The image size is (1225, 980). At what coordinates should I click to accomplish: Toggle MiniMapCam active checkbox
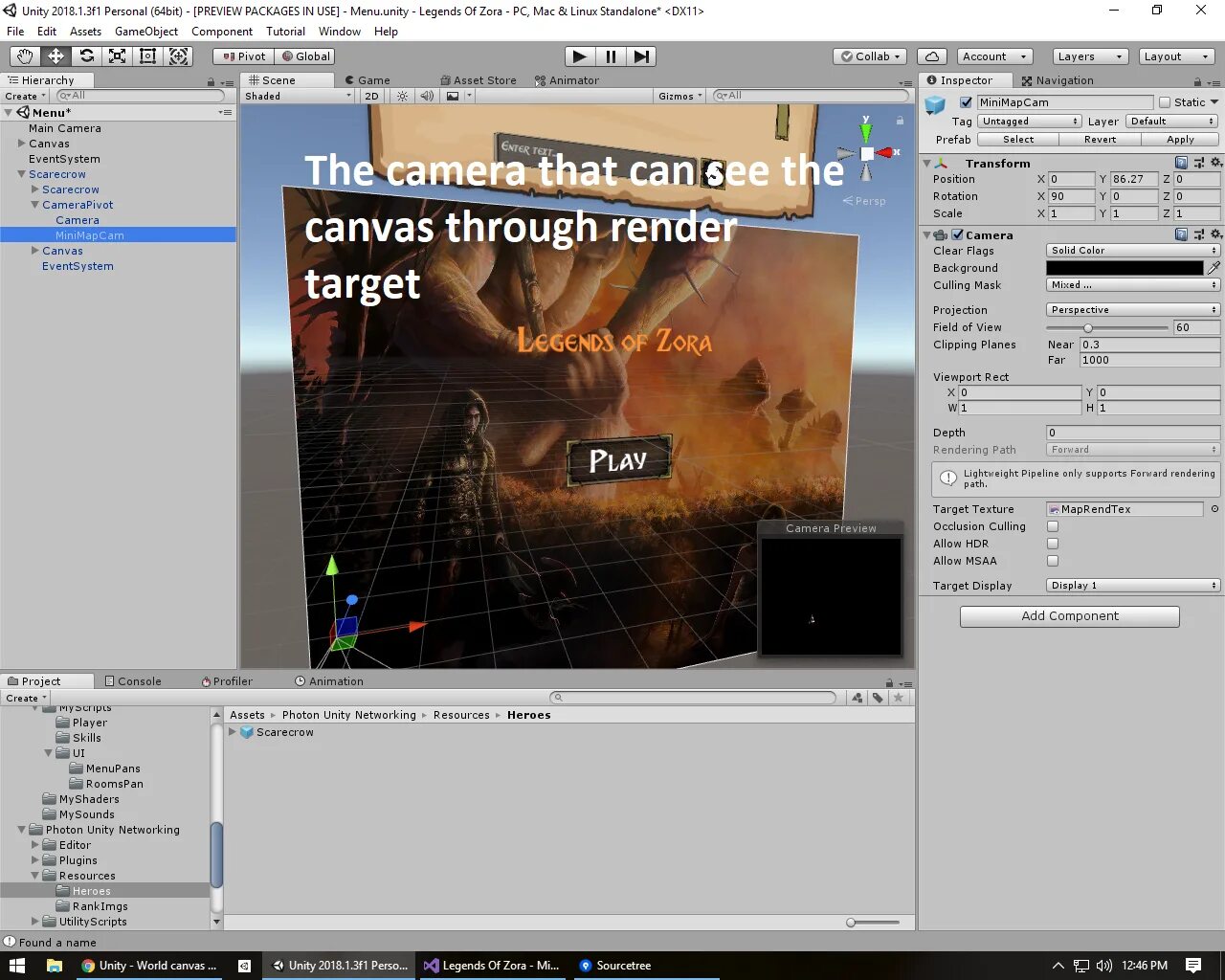click(x=966, y=102)
